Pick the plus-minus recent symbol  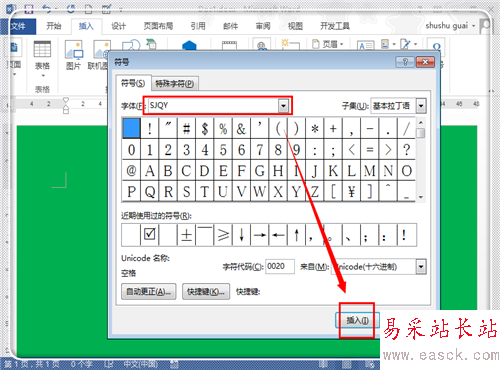[186, 235]
